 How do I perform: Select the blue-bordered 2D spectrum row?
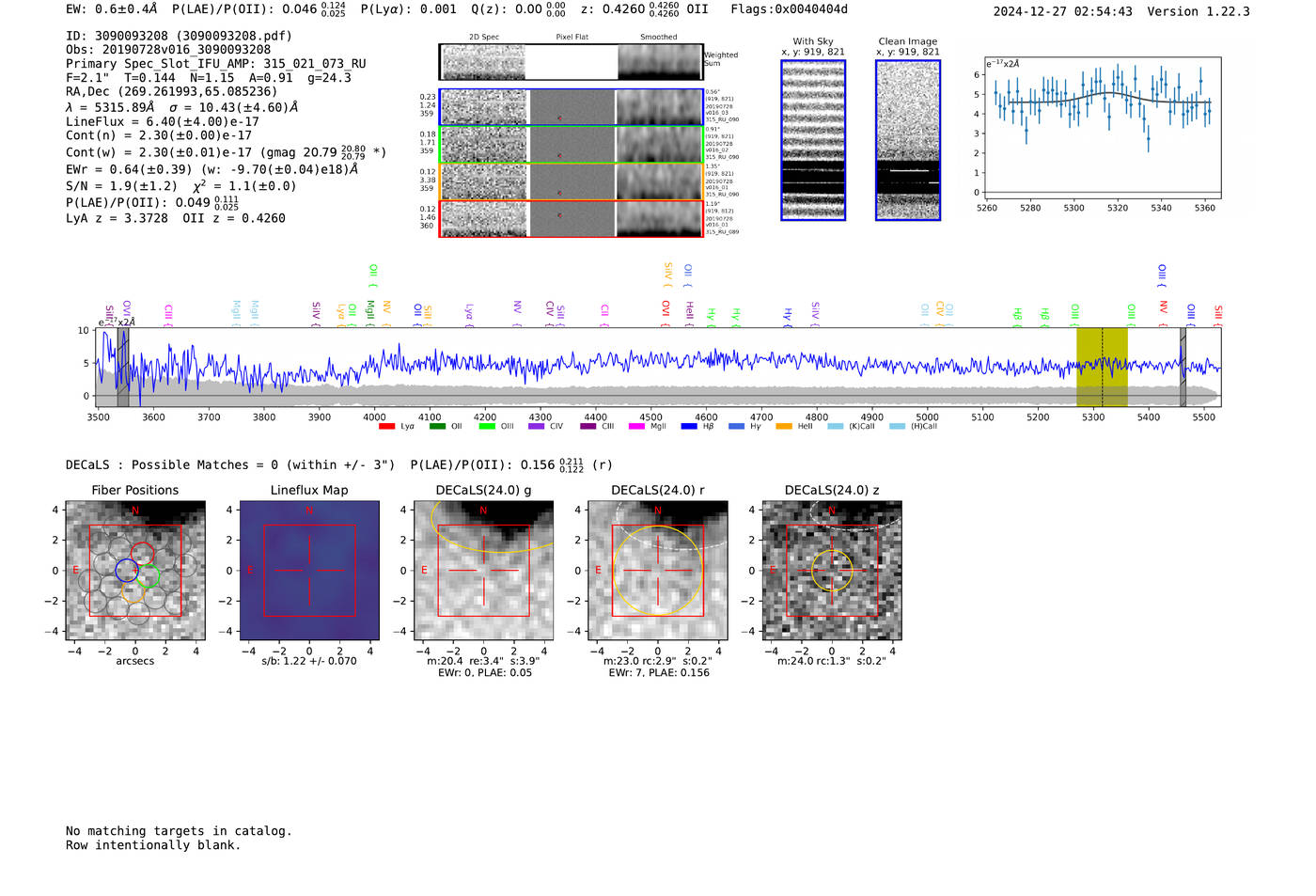coord(572,107)
